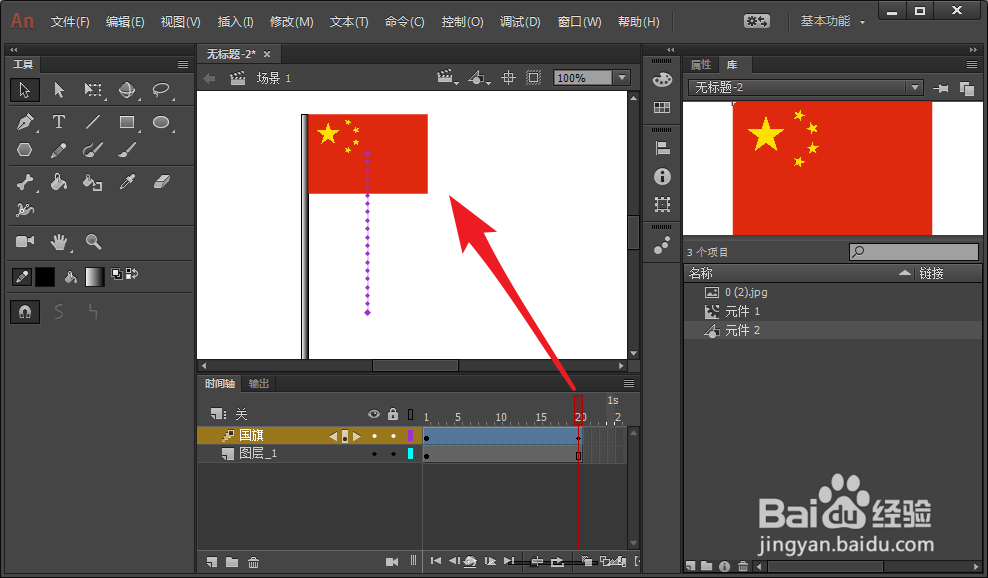
Task: Select the 3D Rotation tool
Action: click(x=127, y=90)
